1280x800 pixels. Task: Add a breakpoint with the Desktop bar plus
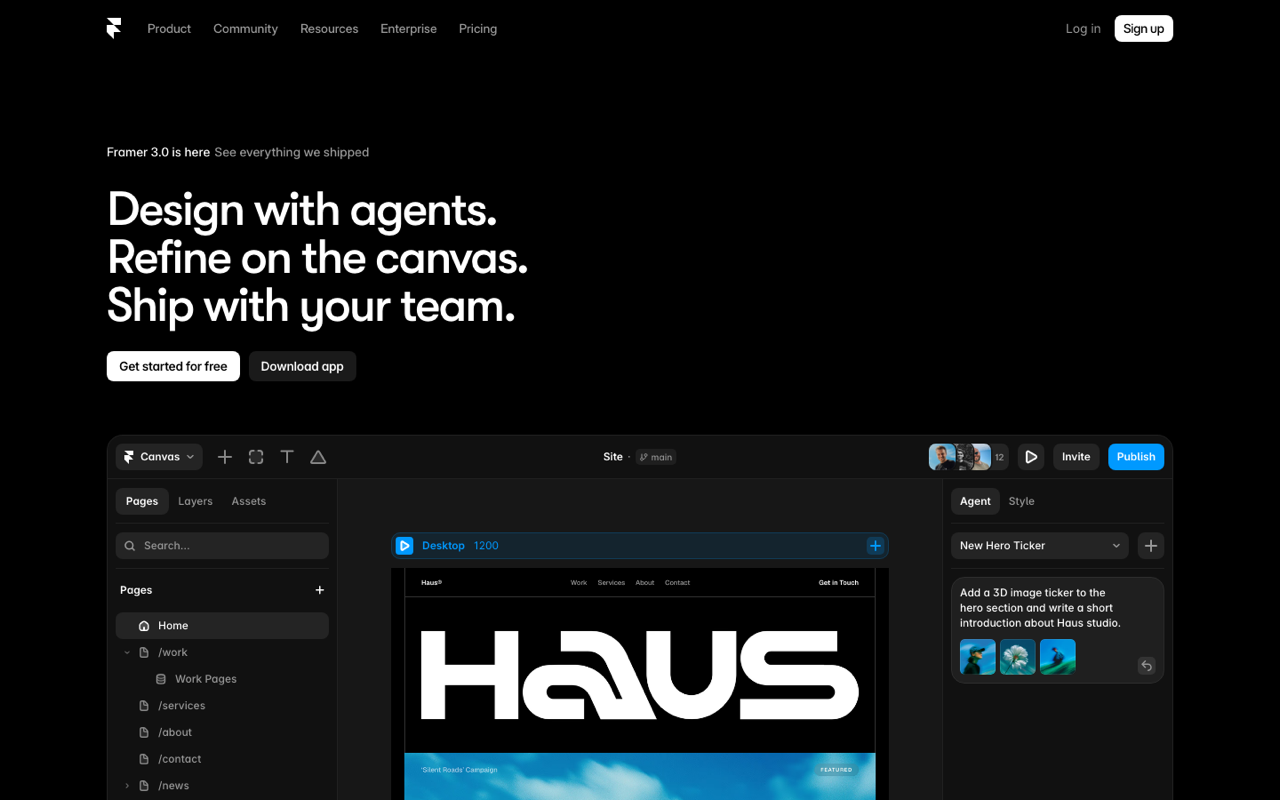coord(875,546)
